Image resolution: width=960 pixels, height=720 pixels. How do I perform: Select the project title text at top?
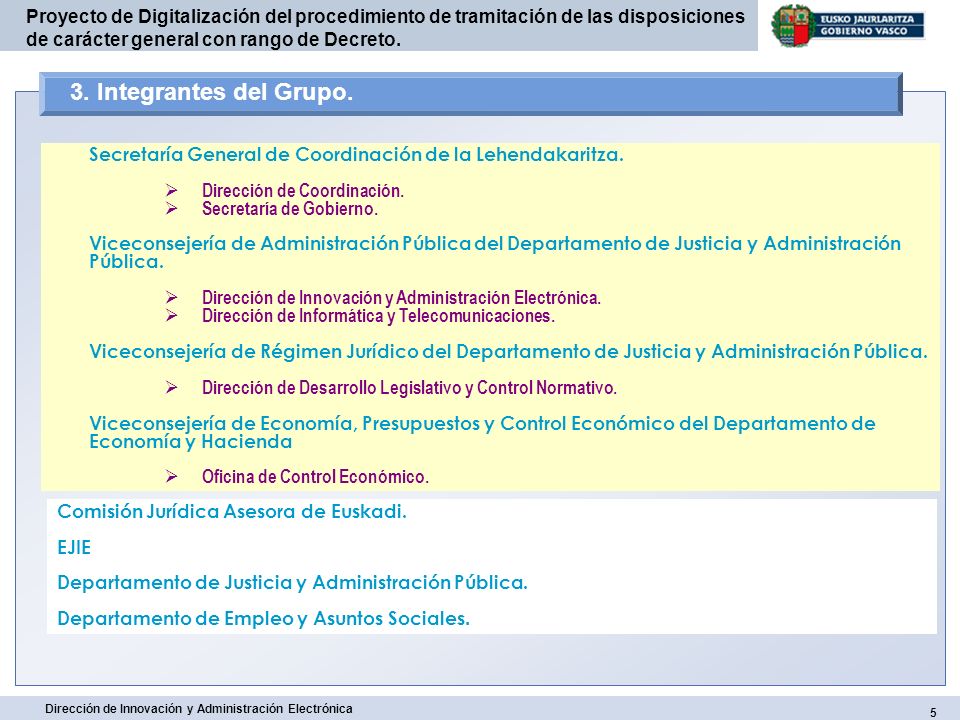click(385, 28)
